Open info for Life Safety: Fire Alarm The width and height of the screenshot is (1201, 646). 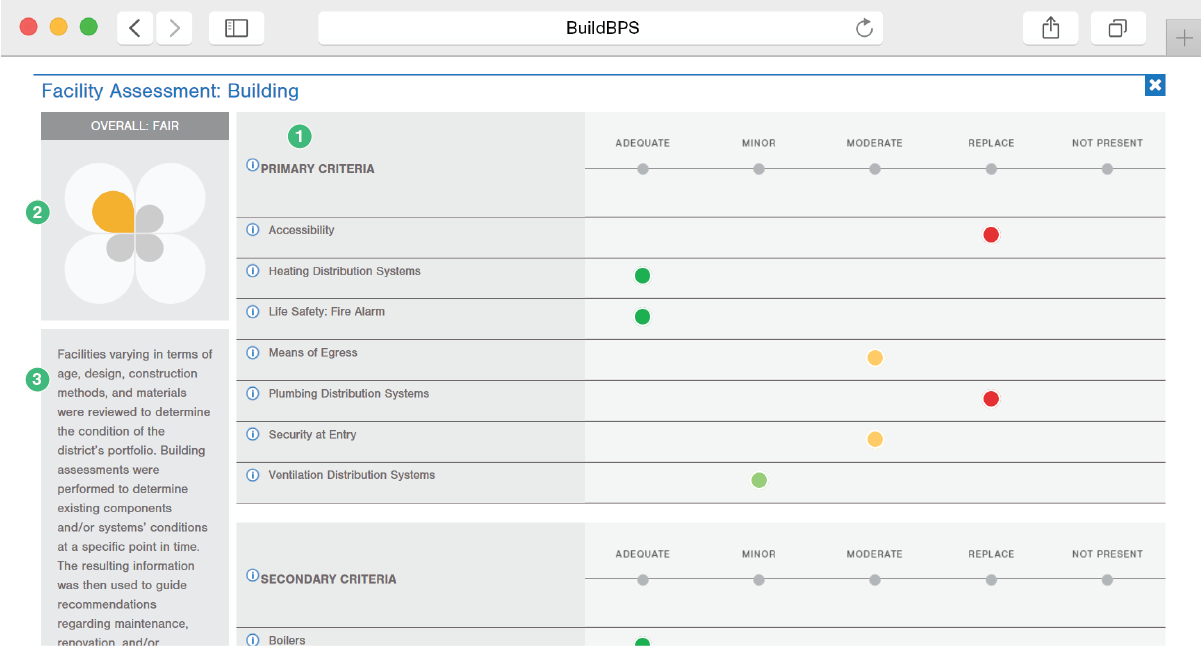(x=253, y=312)
